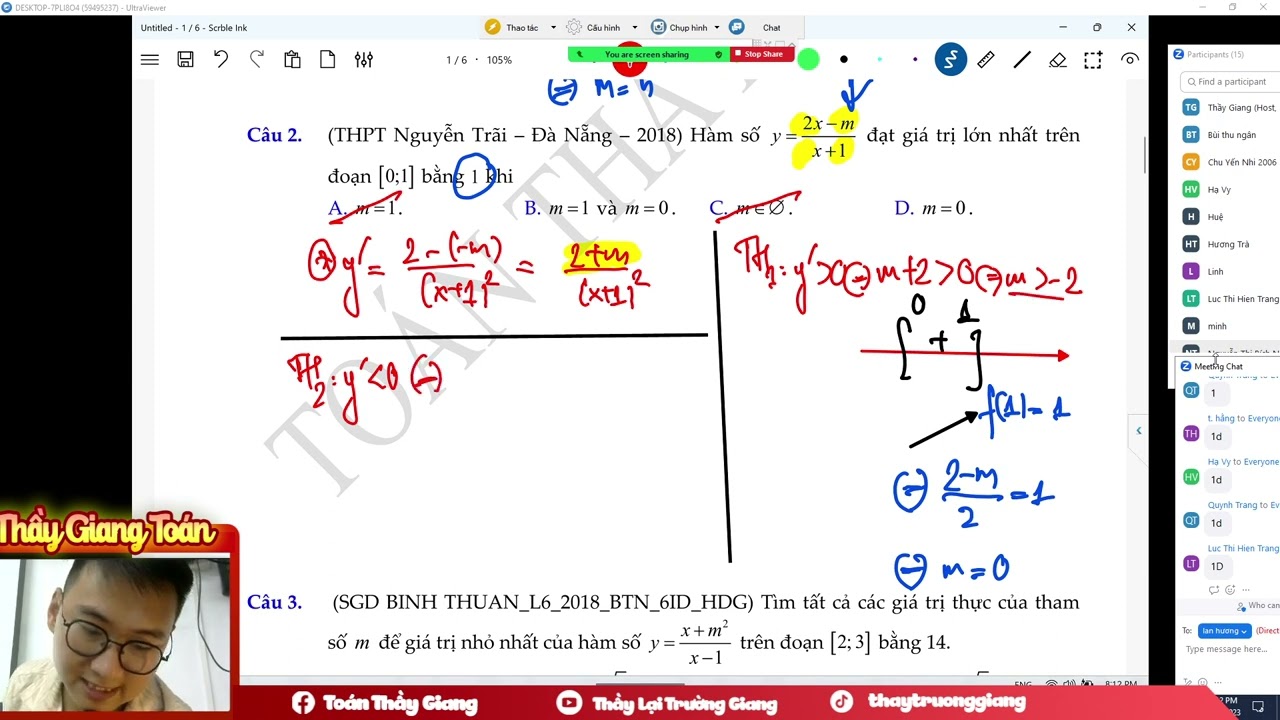Open the Cấu hình menu in UltraViewer
The height and width of the screenshot is (720, 1280).
(602, 28)
